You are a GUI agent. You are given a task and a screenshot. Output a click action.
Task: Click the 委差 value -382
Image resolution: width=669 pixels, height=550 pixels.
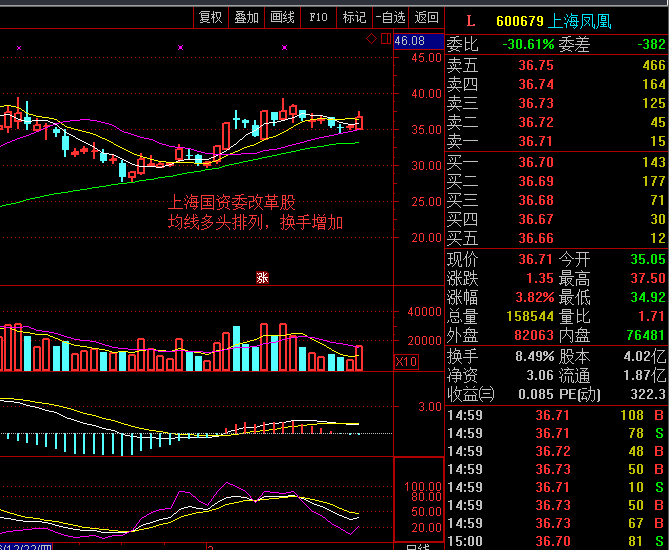pos(651,44)
